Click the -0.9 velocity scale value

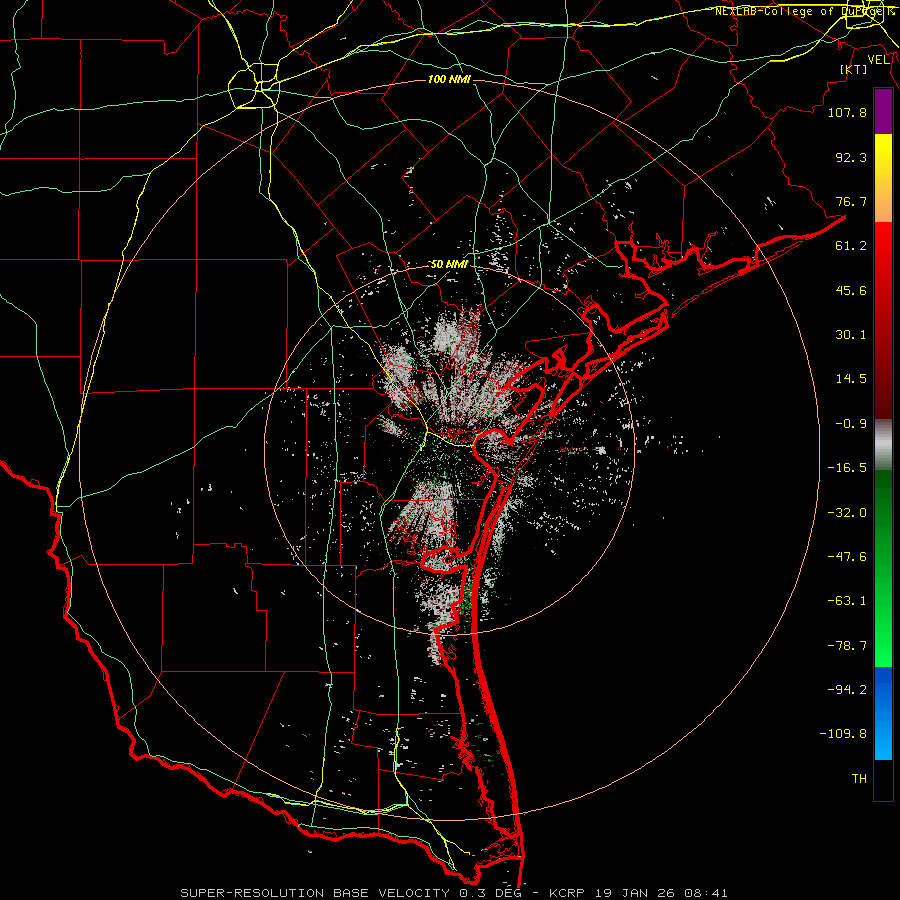click(x=851, y=424)
